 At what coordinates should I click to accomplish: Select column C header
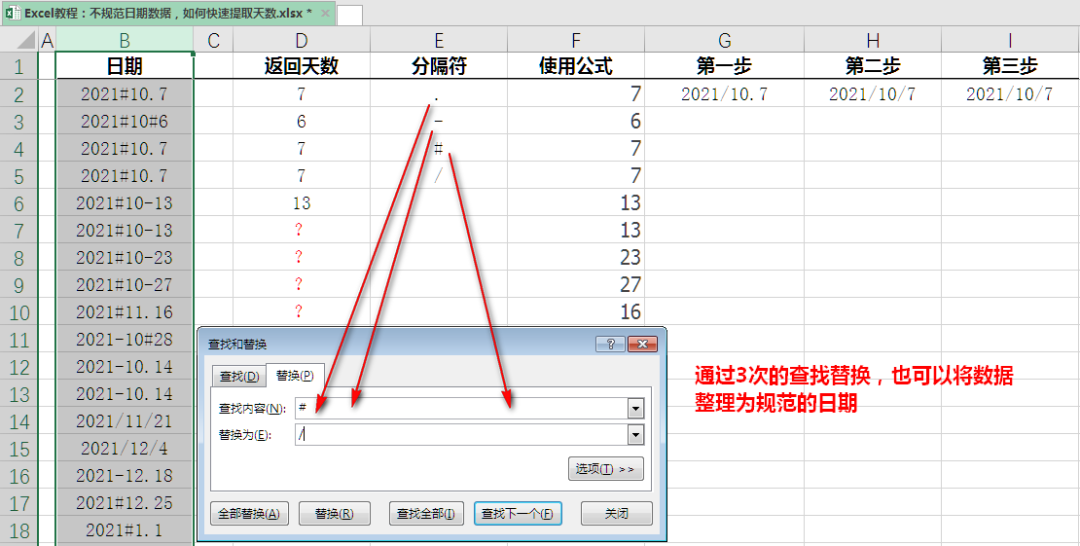[x=214, y=41]
